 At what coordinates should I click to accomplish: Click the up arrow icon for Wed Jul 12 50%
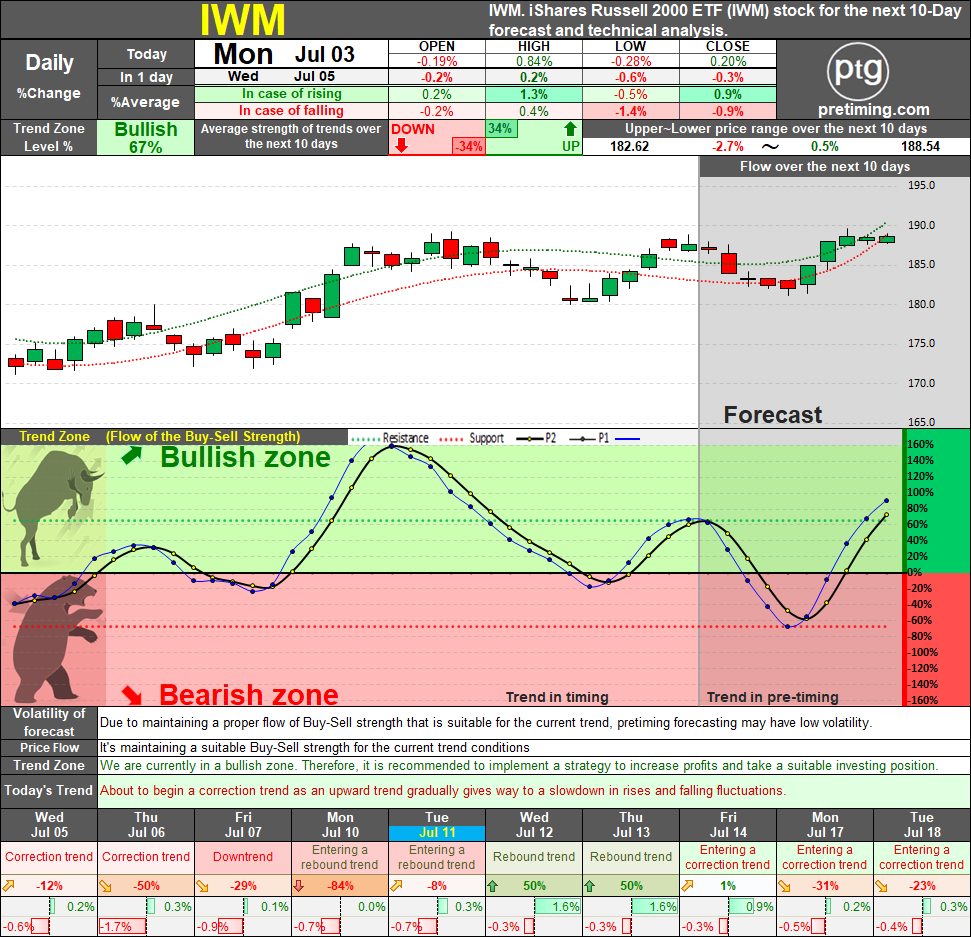493,886
